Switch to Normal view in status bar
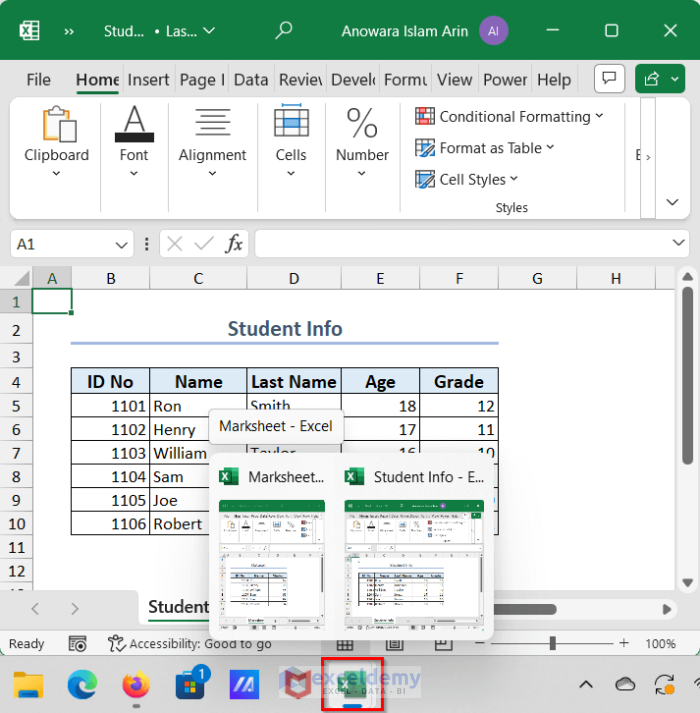Viewport: 700px width, 713px height. coord(345,645)
